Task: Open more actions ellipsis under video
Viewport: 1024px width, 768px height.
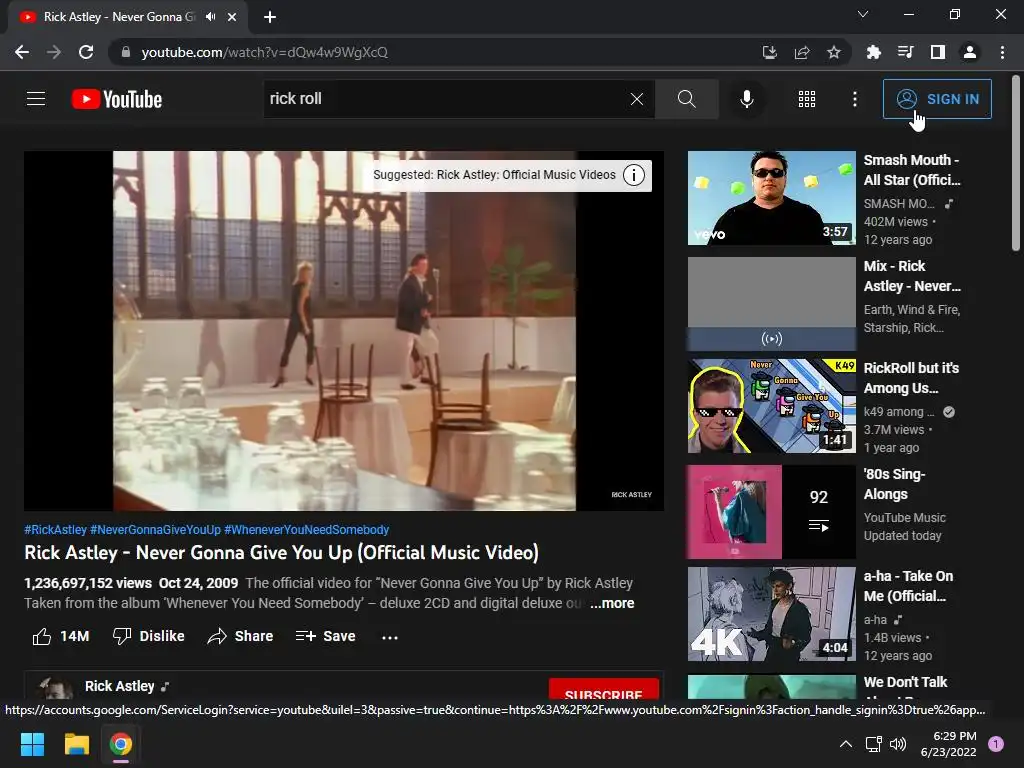Action: pos(390,637)
